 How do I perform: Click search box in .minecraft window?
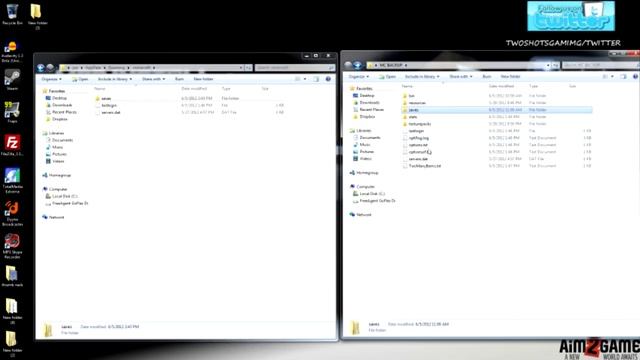tap(295, 68)
